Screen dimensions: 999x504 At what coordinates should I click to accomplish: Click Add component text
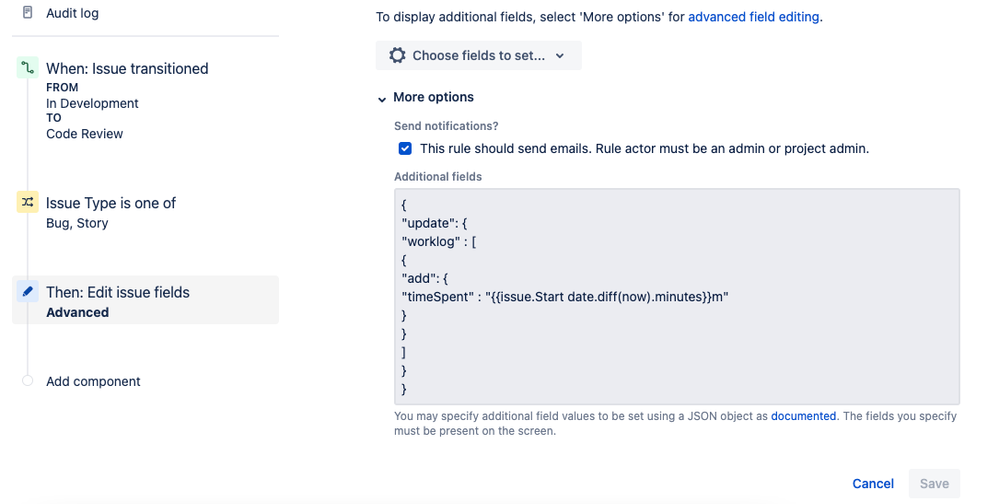[x=93, y=381]
